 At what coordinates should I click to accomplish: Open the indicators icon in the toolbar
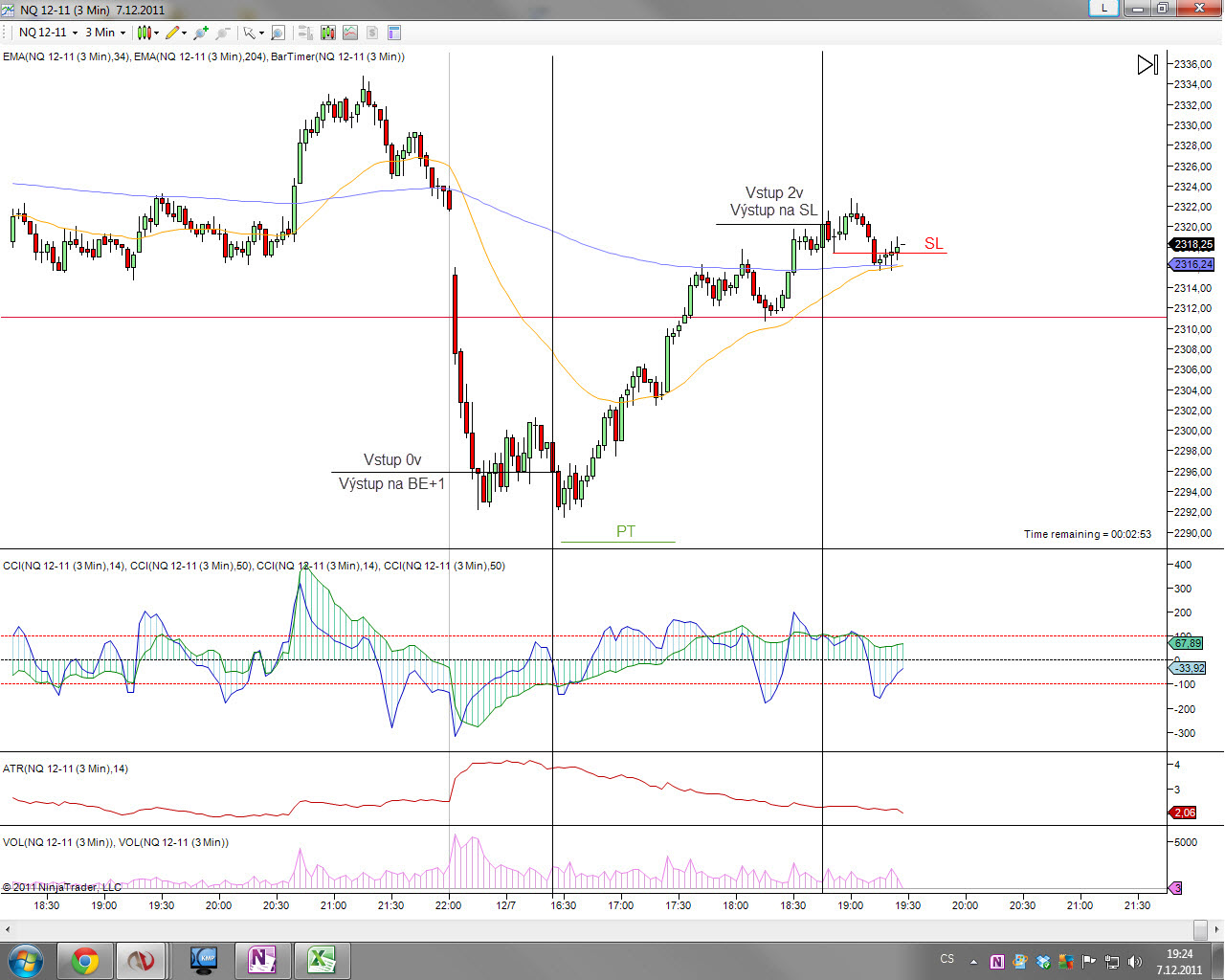coord(328,33)
